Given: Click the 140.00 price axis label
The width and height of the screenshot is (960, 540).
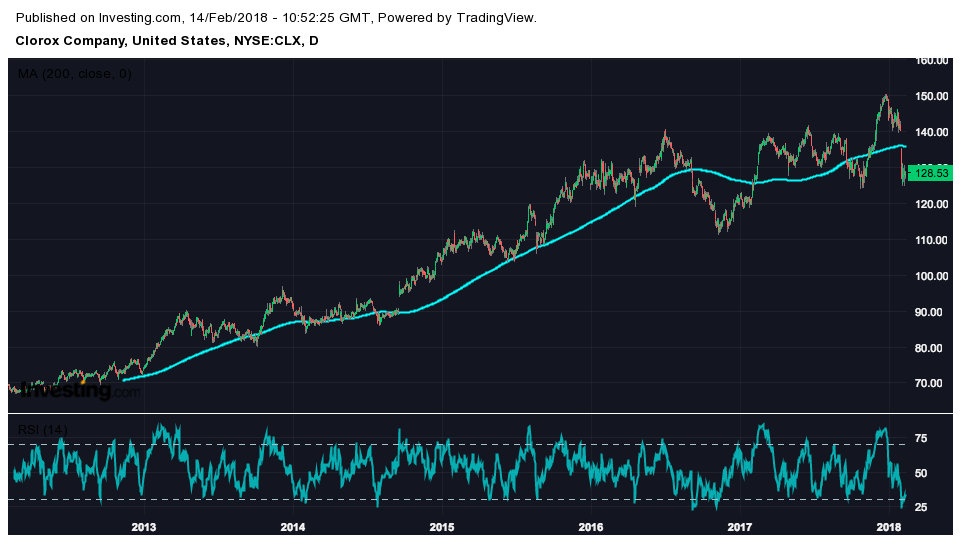Looking at the screenshot, I should (932, 132).
